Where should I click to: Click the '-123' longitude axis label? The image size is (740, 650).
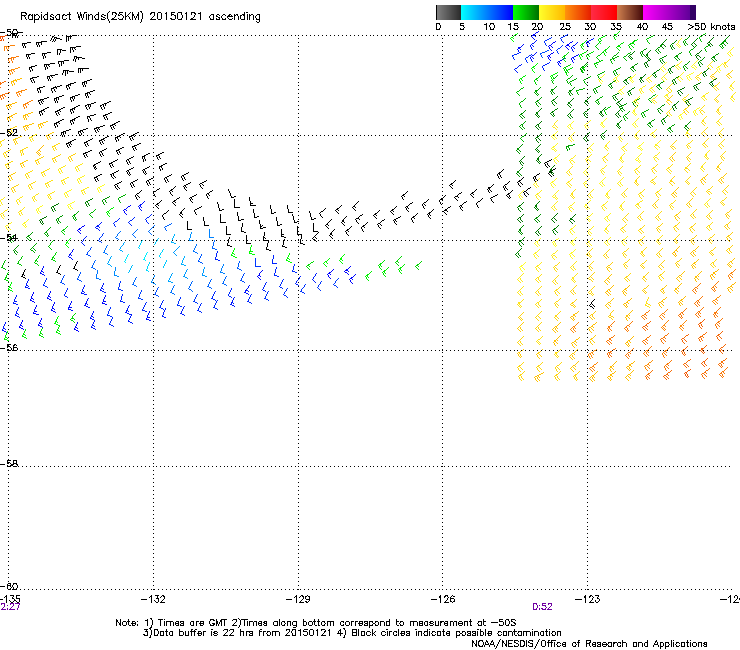[x=588, y=599]
